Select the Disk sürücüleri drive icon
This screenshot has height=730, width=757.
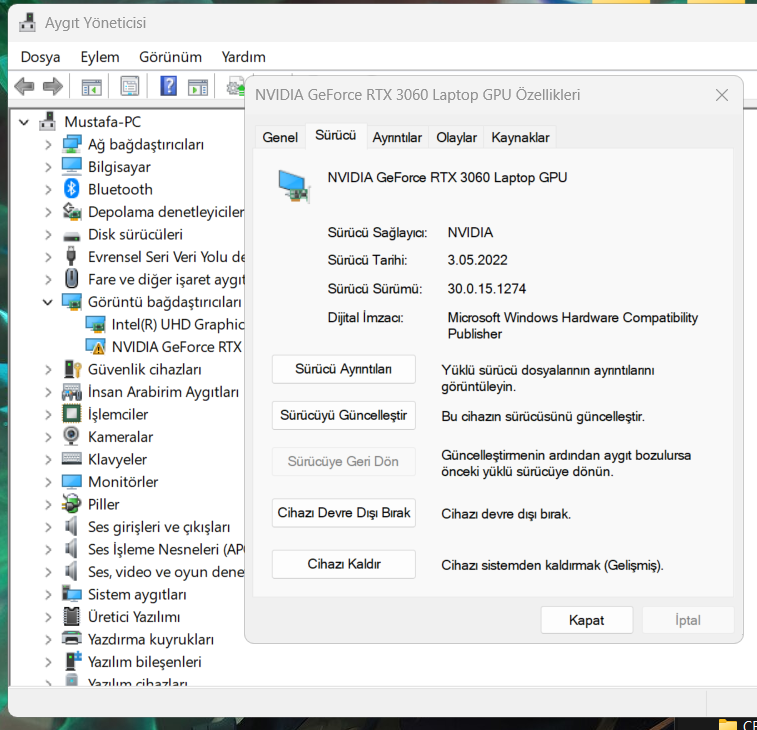coord(71,237)
